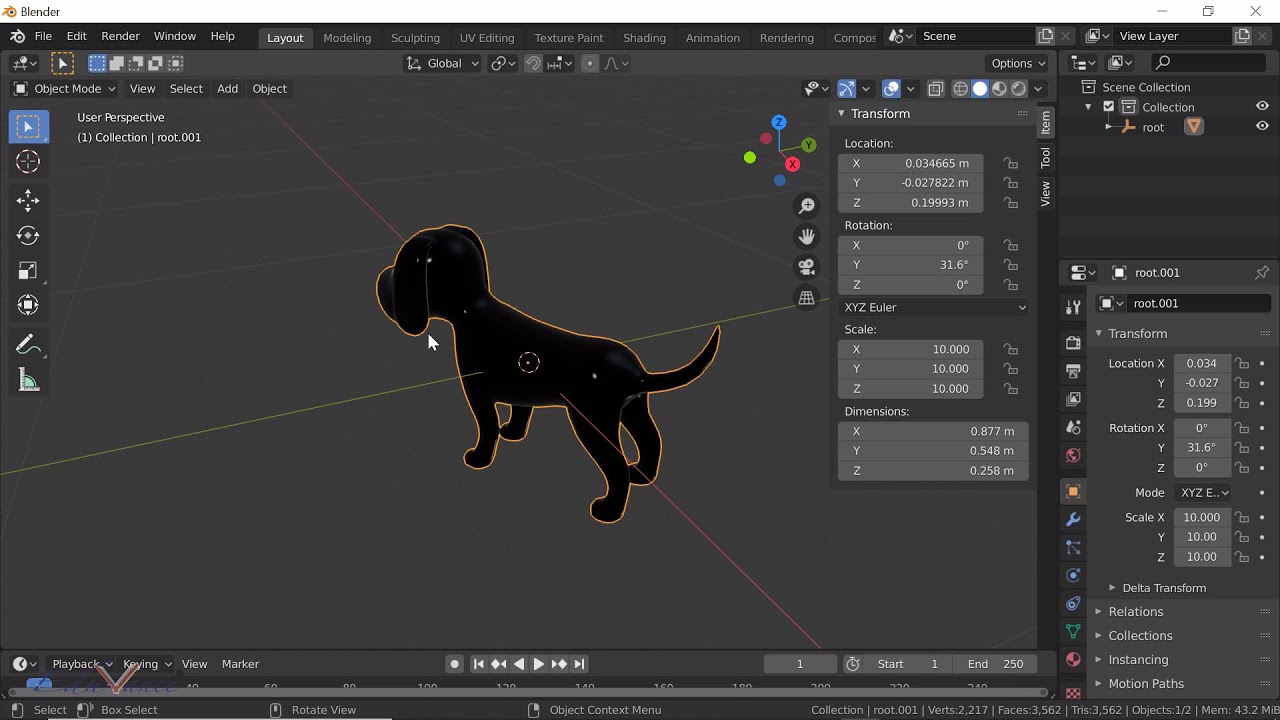The image size is (1280, 720).
Task: Open the timeline Keying popover
Action: coord(146,664)
